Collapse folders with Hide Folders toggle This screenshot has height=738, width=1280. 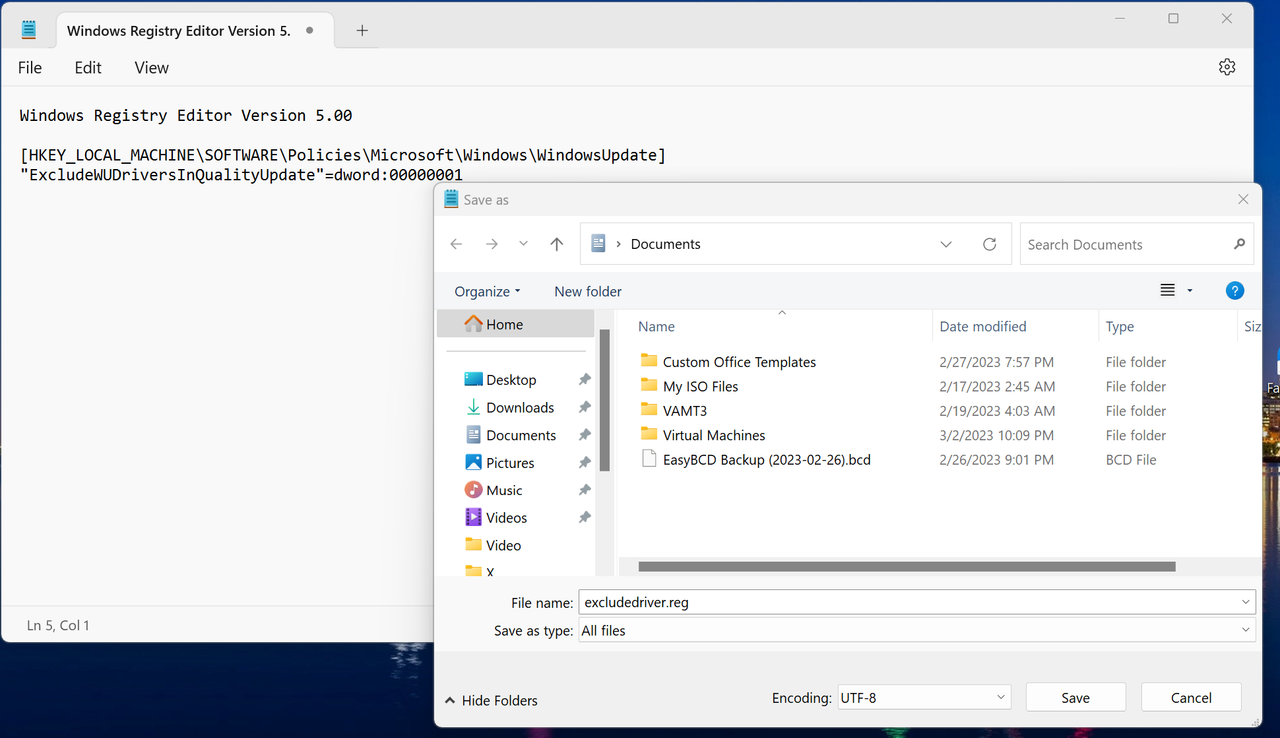[490, 700]
